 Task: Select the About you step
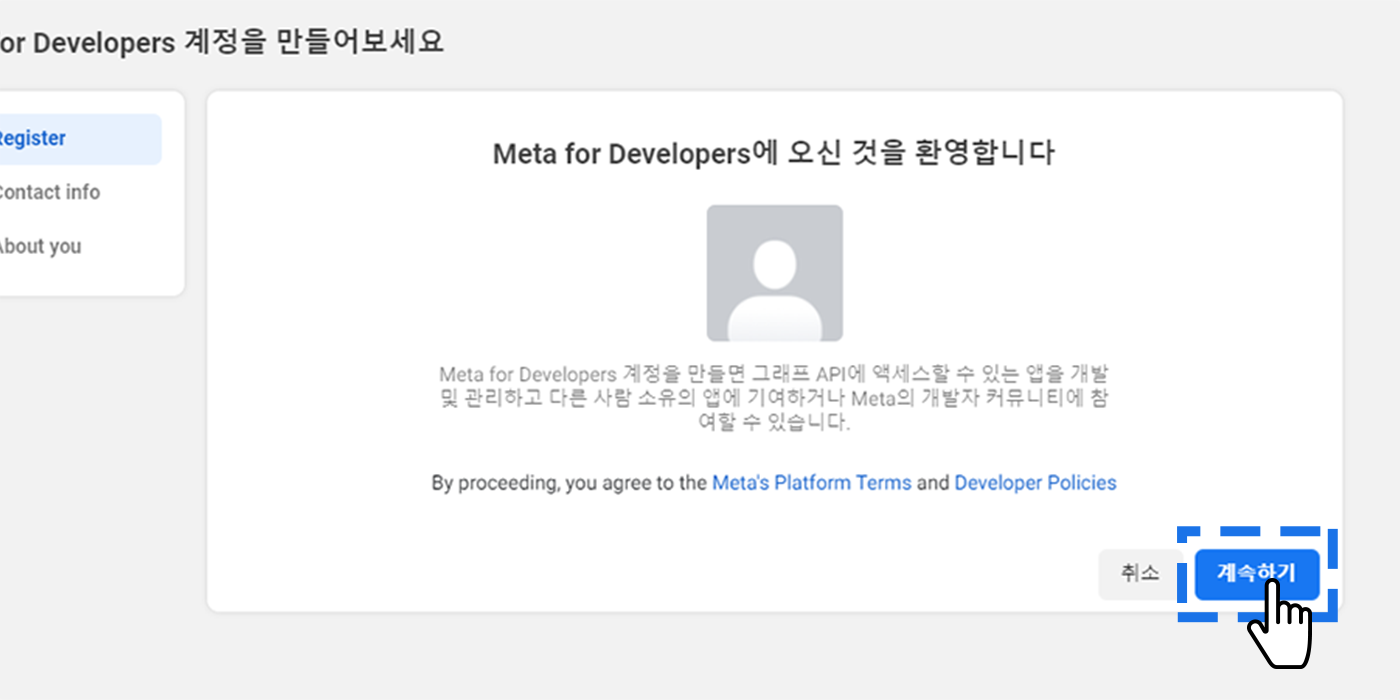click(41, 246)
